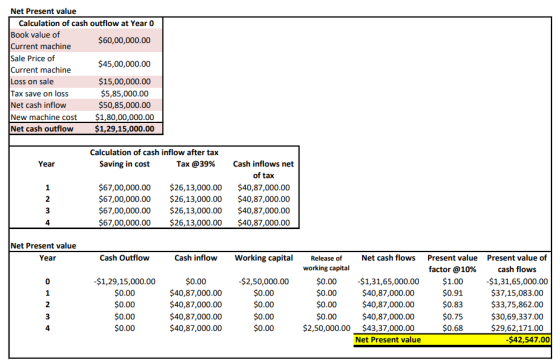Screen dimensions: 560x363
Task: Click Year 4 saving in cost $67,00,000.00
Action: (124, 223)
